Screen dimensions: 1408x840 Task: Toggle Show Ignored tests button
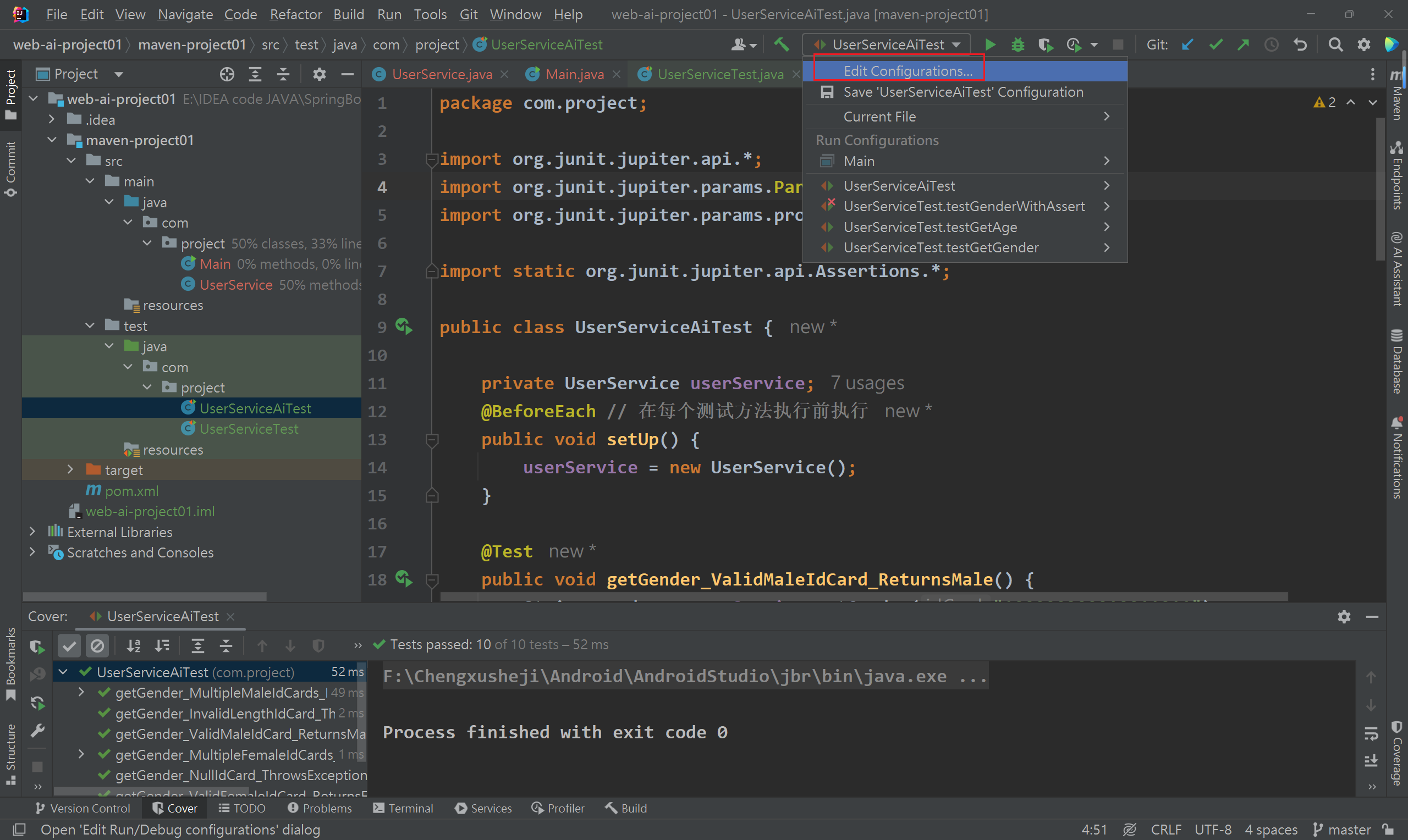coord(97,645)
